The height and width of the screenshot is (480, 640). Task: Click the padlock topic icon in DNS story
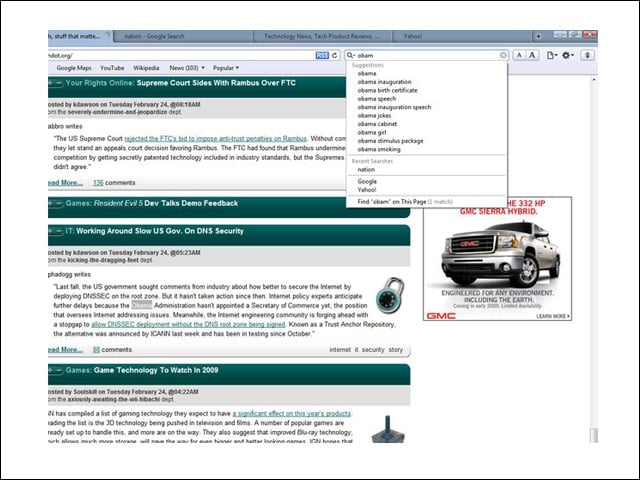[390, 296]
